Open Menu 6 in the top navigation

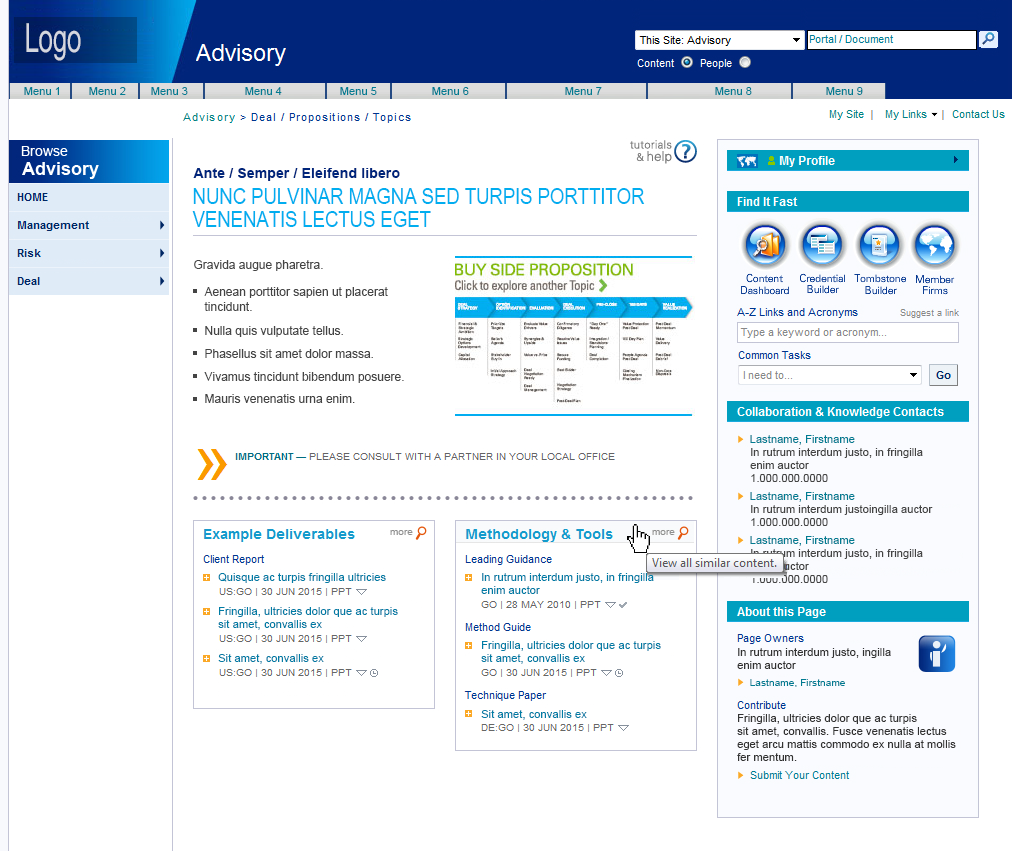450,91
